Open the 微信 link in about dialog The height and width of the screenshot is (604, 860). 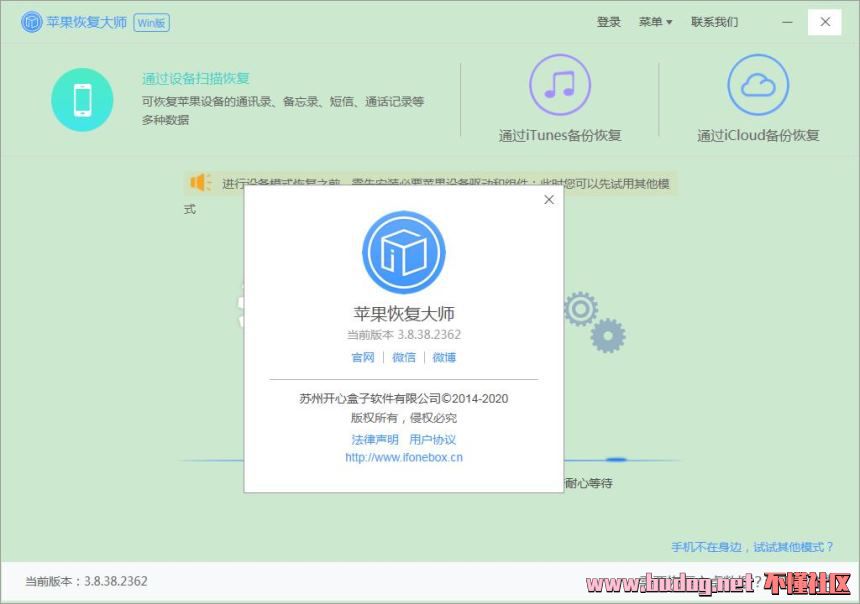[x=404, y=358]
